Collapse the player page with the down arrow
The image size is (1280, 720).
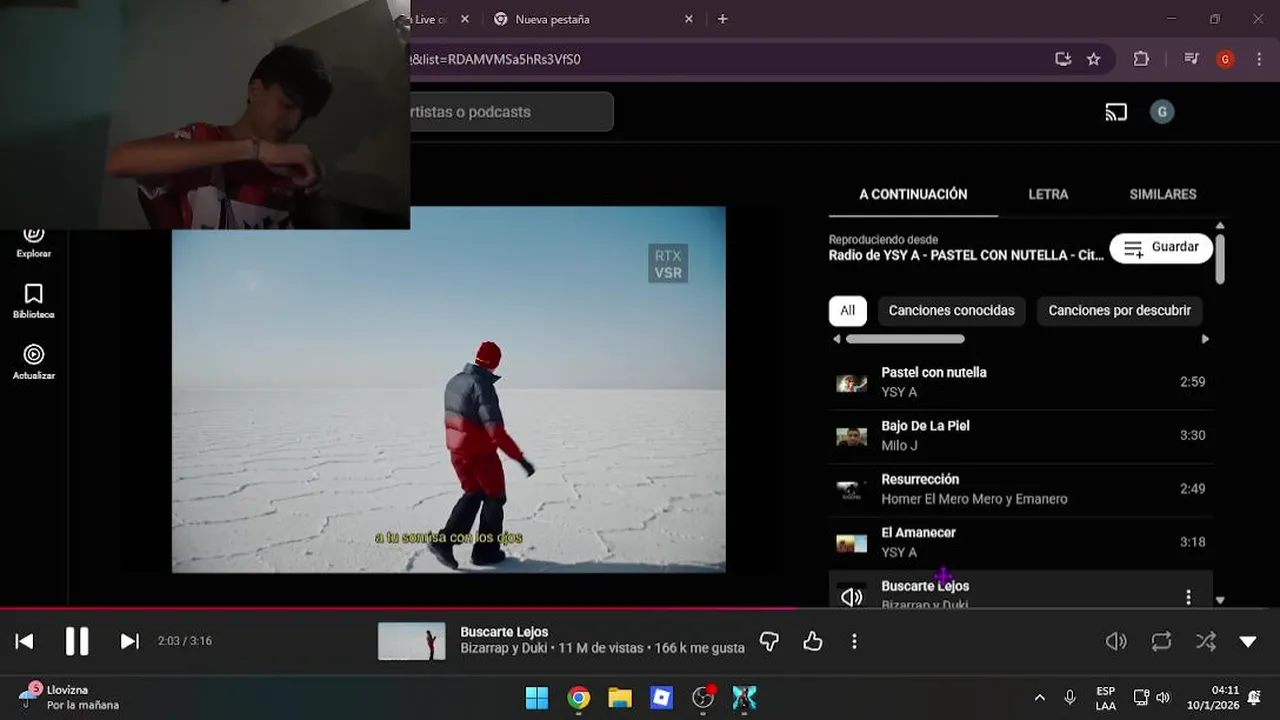(x=1248, y=642)
